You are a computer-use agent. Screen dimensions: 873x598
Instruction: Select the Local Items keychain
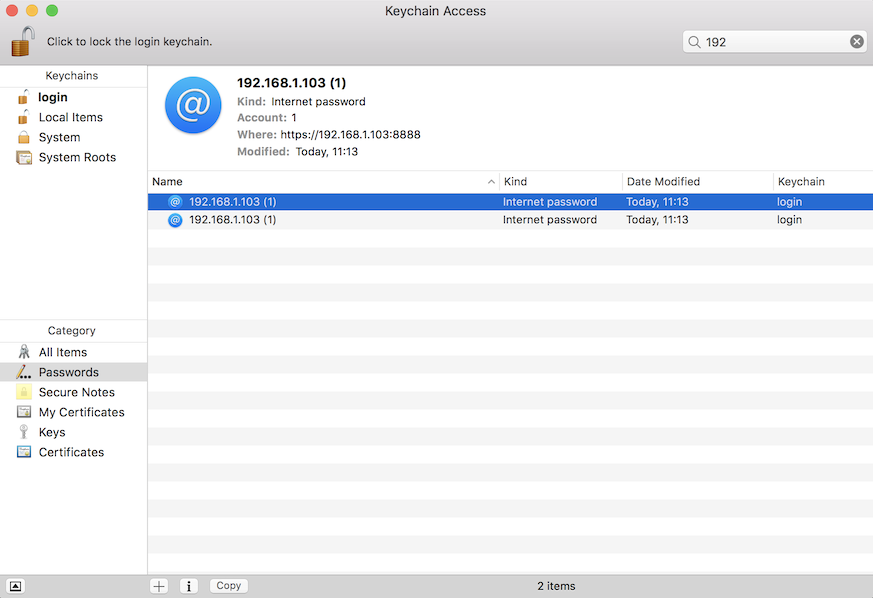73,117
